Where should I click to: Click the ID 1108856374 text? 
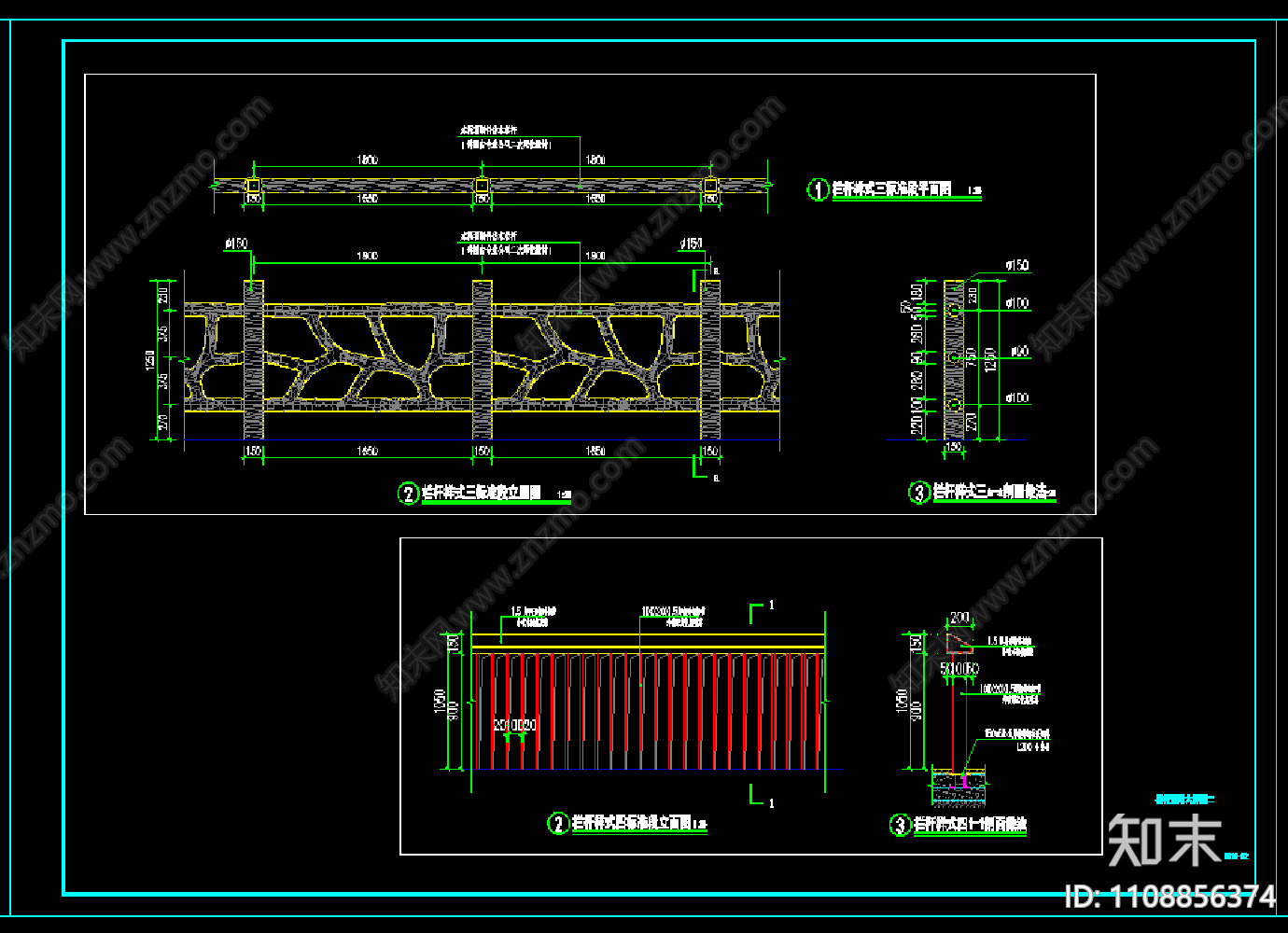1169,897
